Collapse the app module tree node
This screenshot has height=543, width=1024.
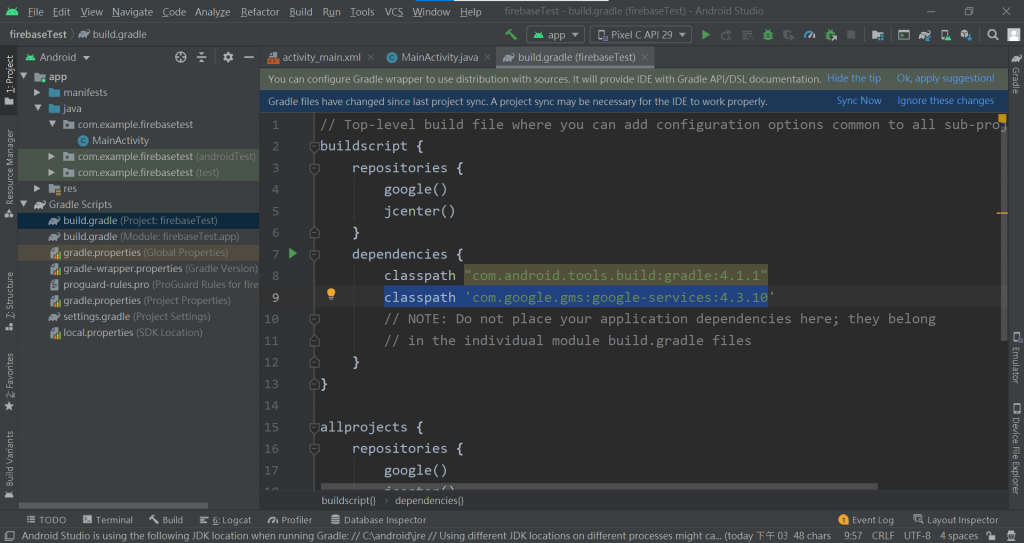[24, 76]
